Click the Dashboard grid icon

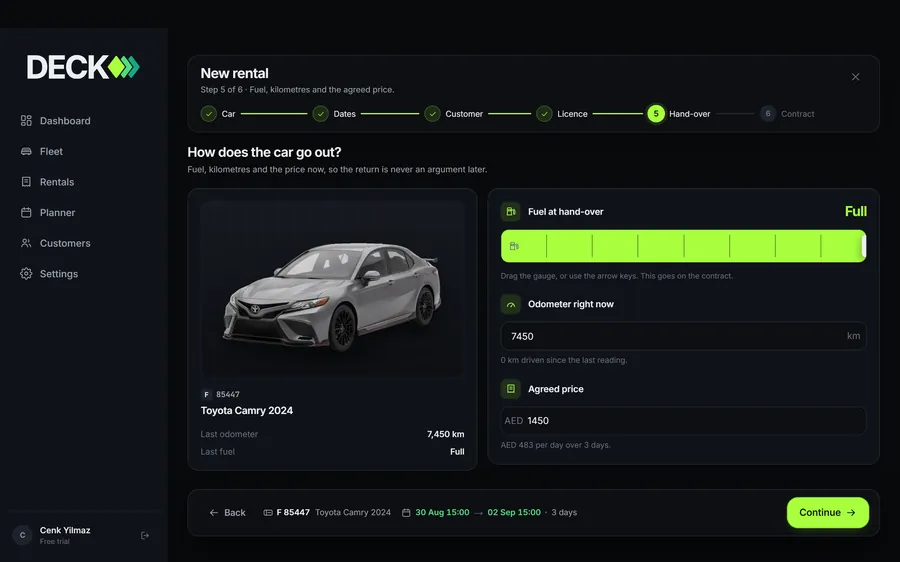[26, 121]
